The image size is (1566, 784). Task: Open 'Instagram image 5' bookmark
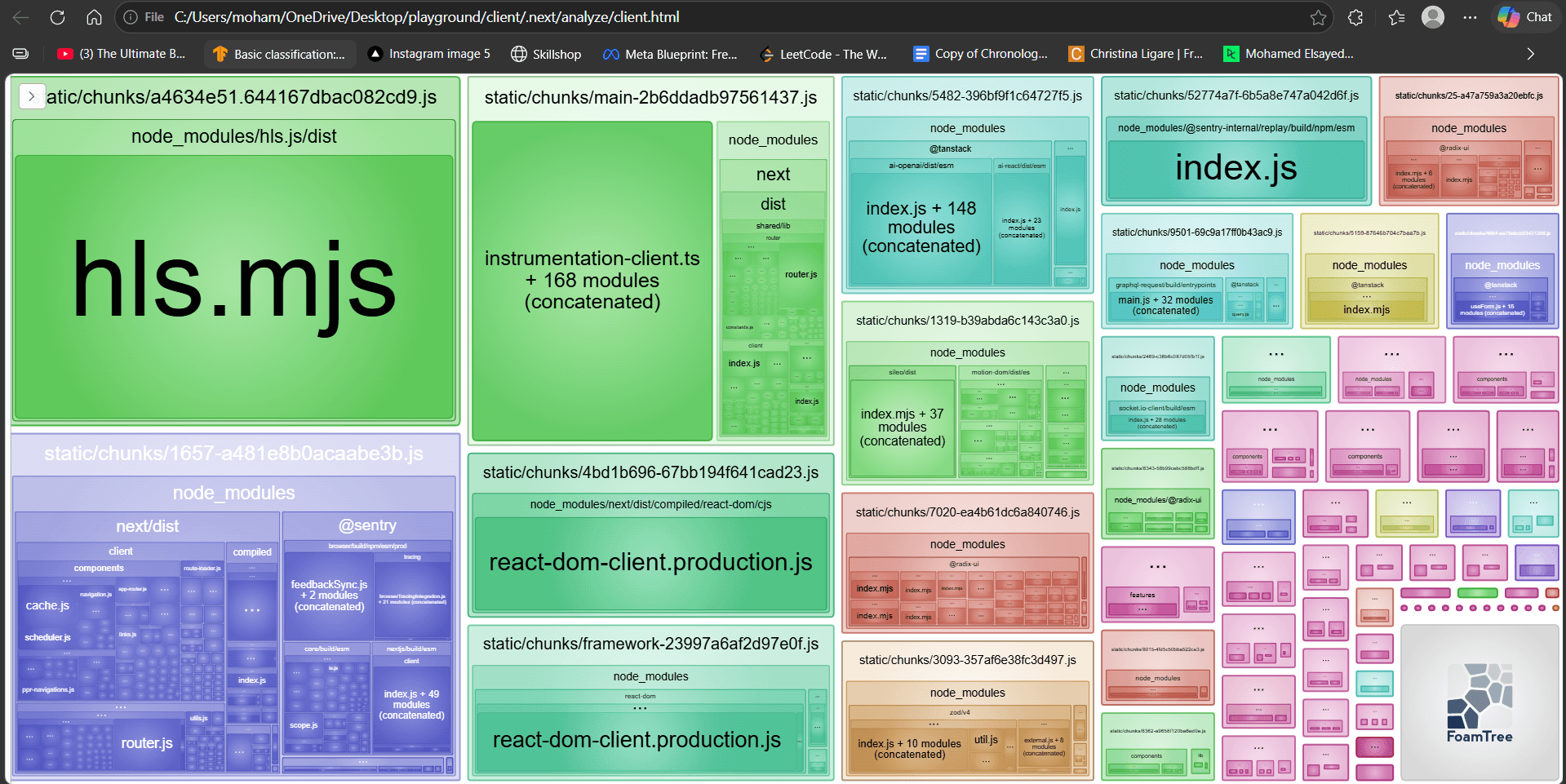point(429,54)
